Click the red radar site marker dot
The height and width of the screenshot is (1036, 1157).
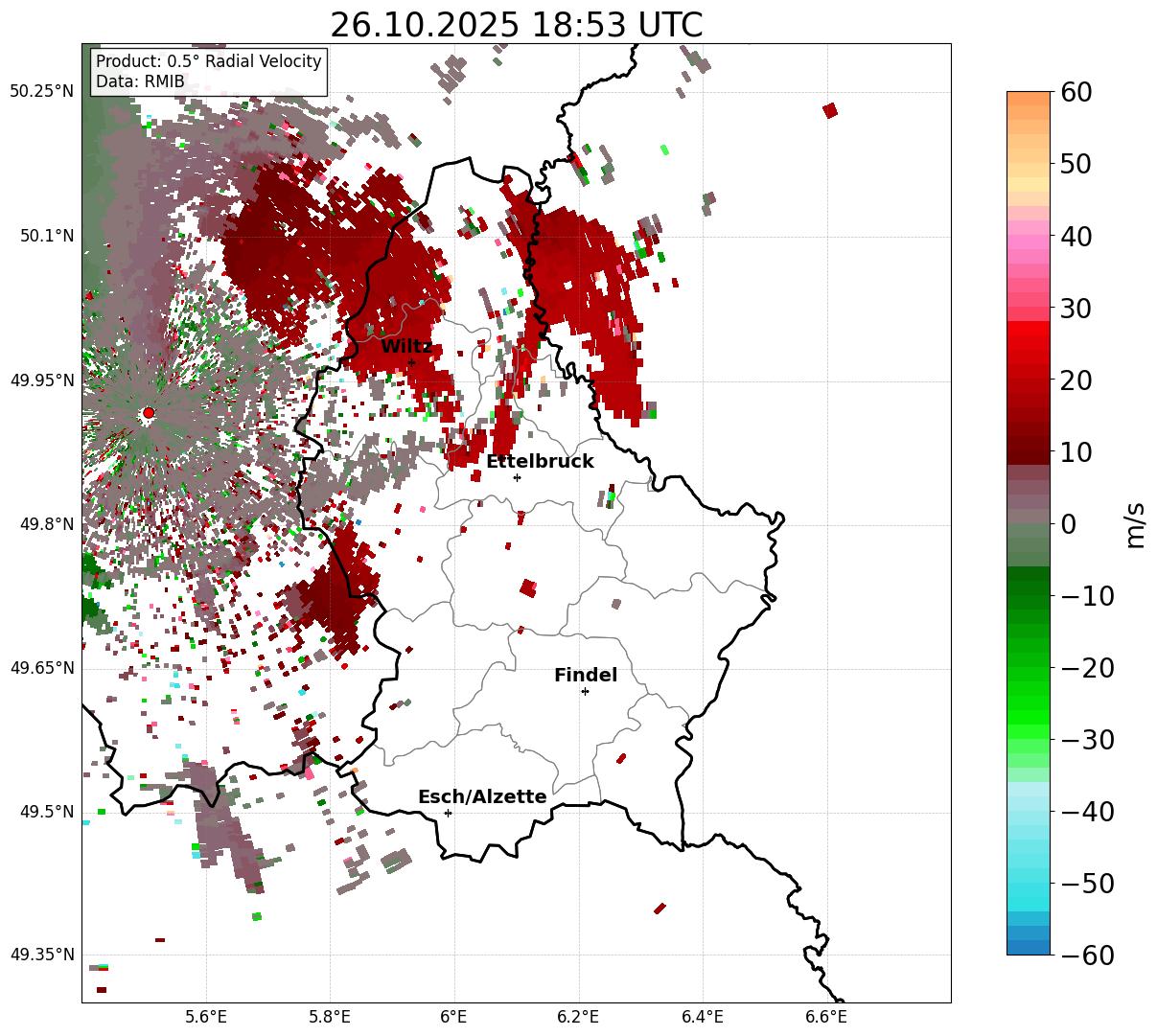(148, 413)
